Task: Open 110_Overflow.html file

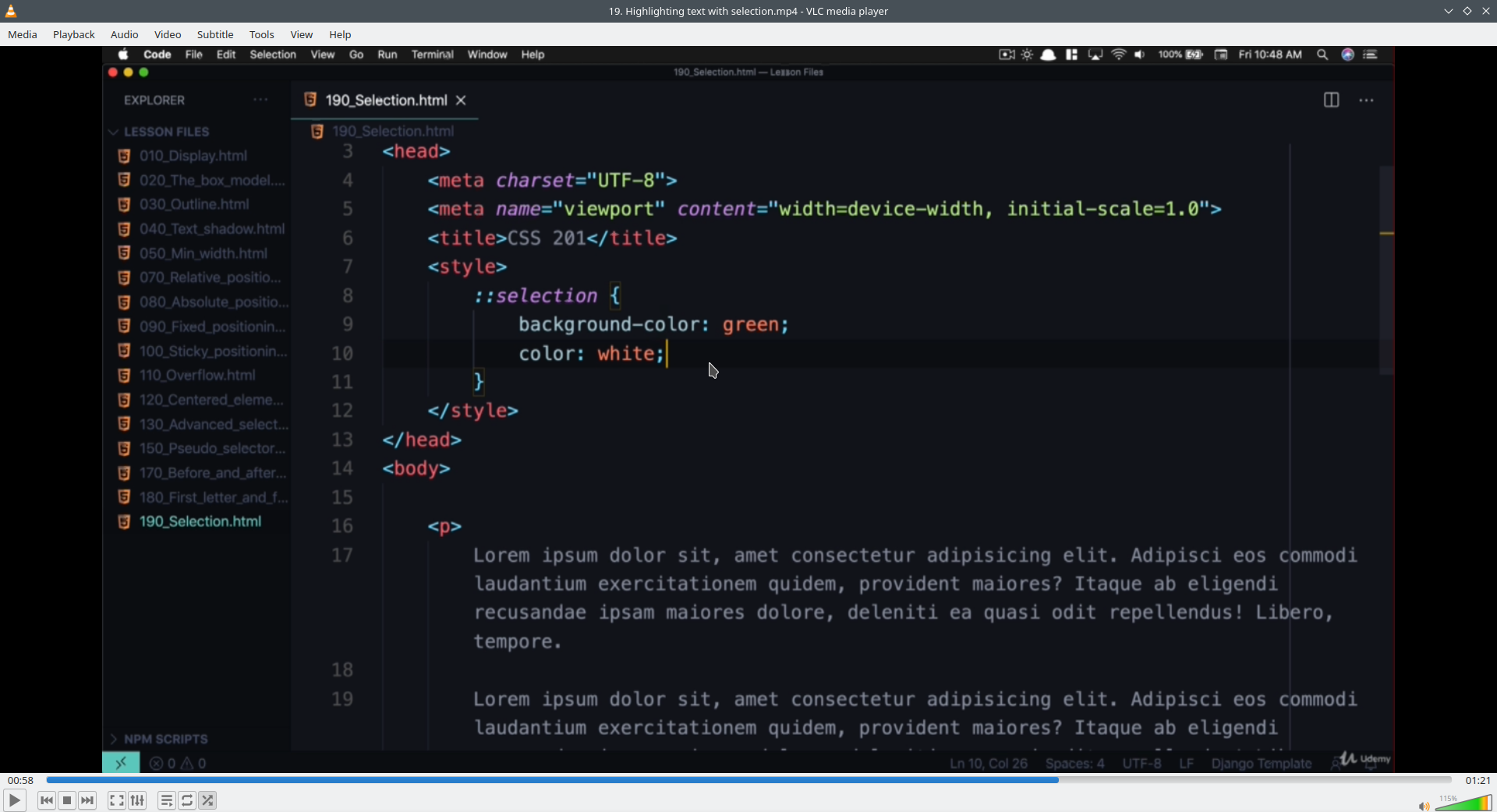Action: pyautogui.click(x=197, y=376)
